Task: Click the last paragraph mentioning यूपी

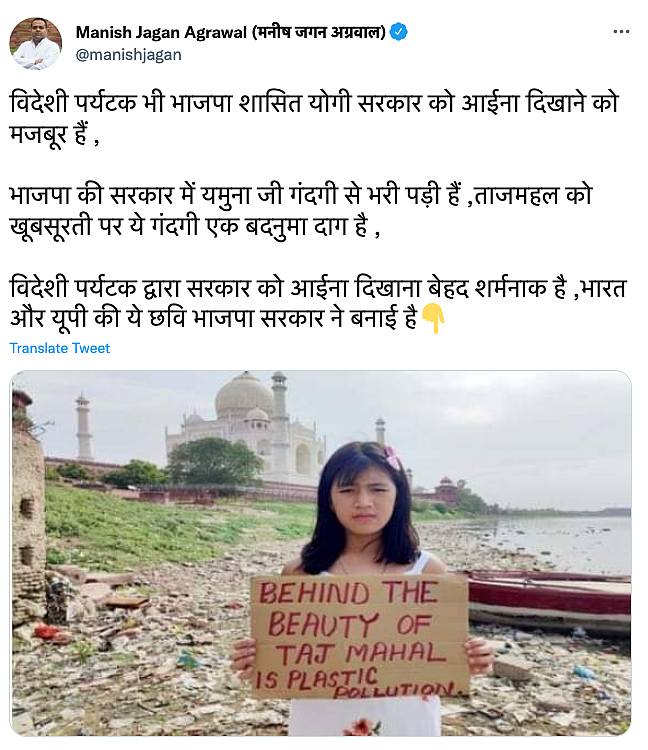Action: pyautogui.click(x=318, y=303)
